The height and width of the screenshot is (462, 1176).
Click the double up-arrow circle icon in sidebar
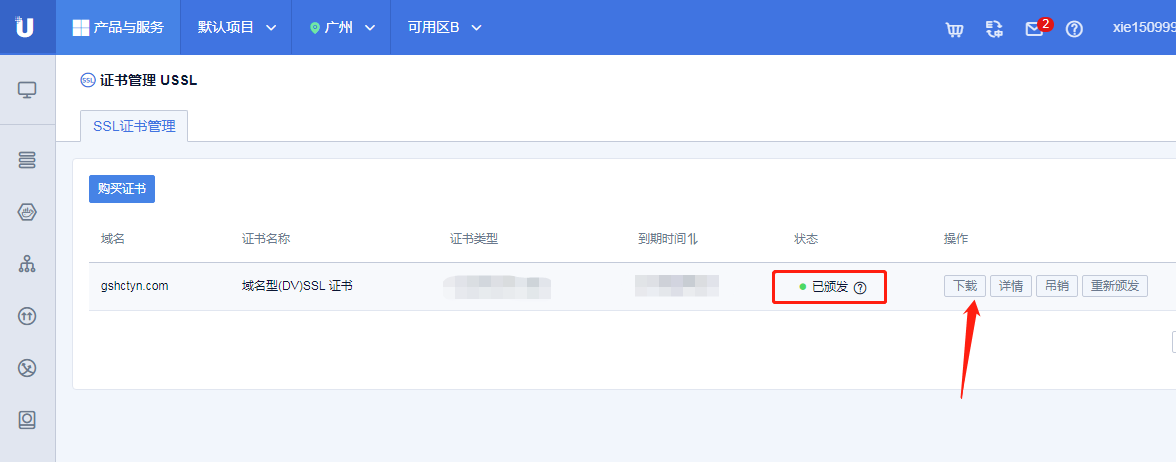[27, 316]
